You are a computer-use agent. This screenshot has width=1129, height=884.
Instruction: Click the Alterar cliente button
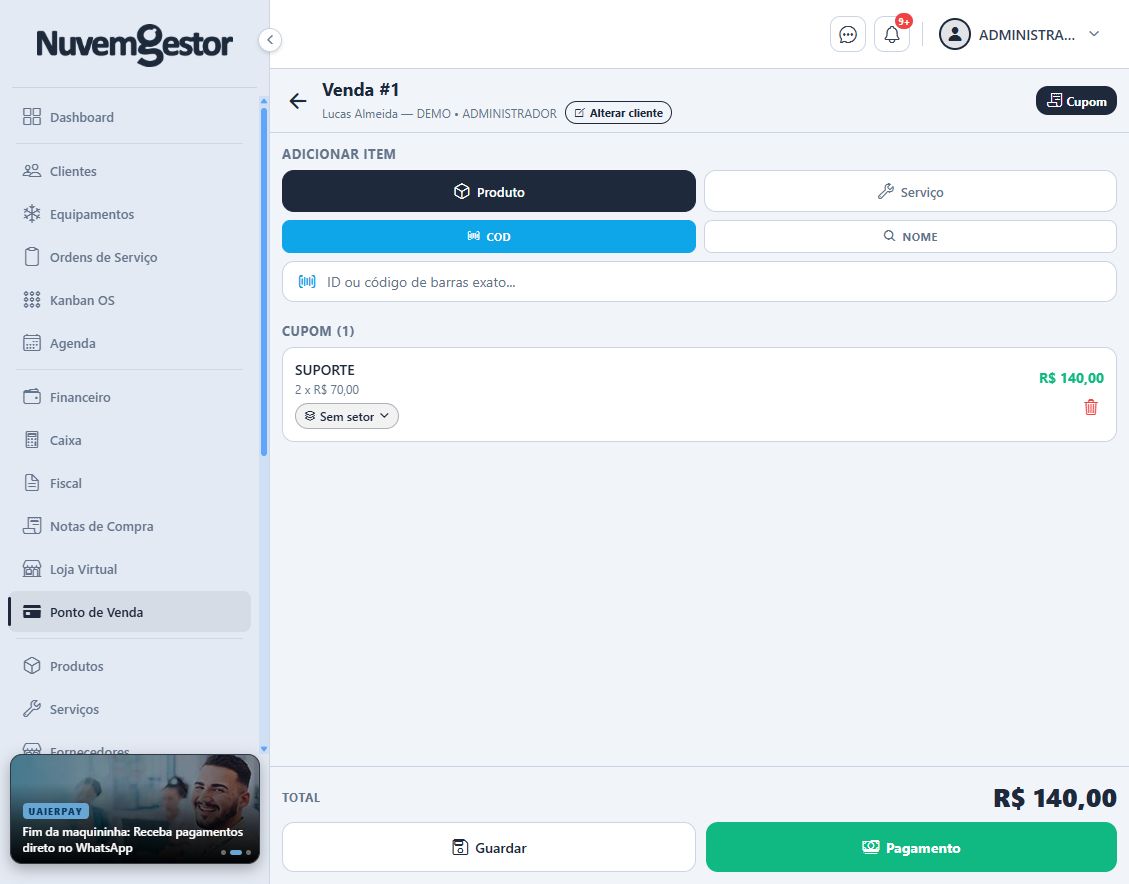pyautogui.click(x=619, y=113)
